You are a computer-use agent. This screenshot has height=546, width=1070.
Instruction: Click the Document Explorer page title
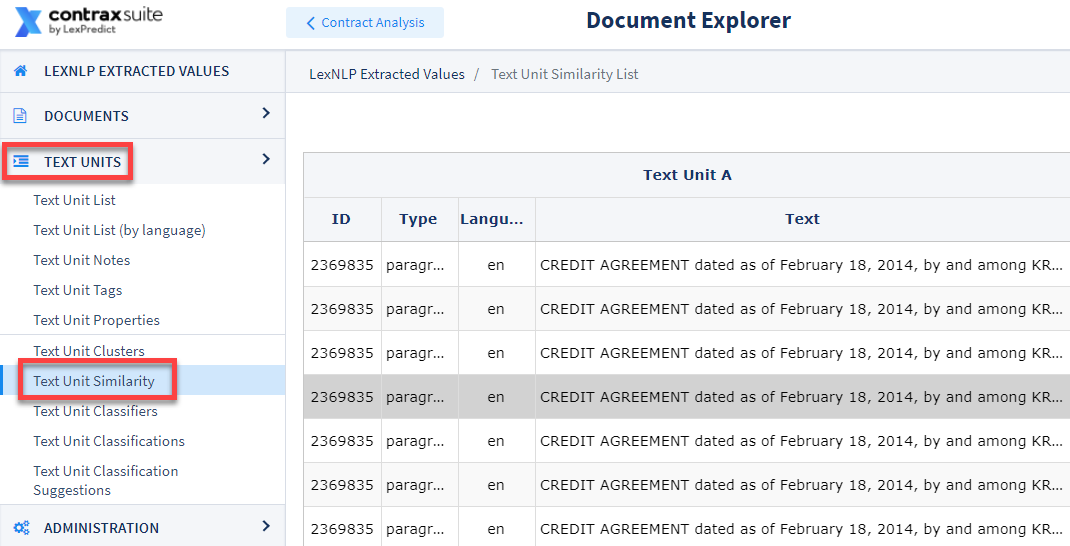689,20
